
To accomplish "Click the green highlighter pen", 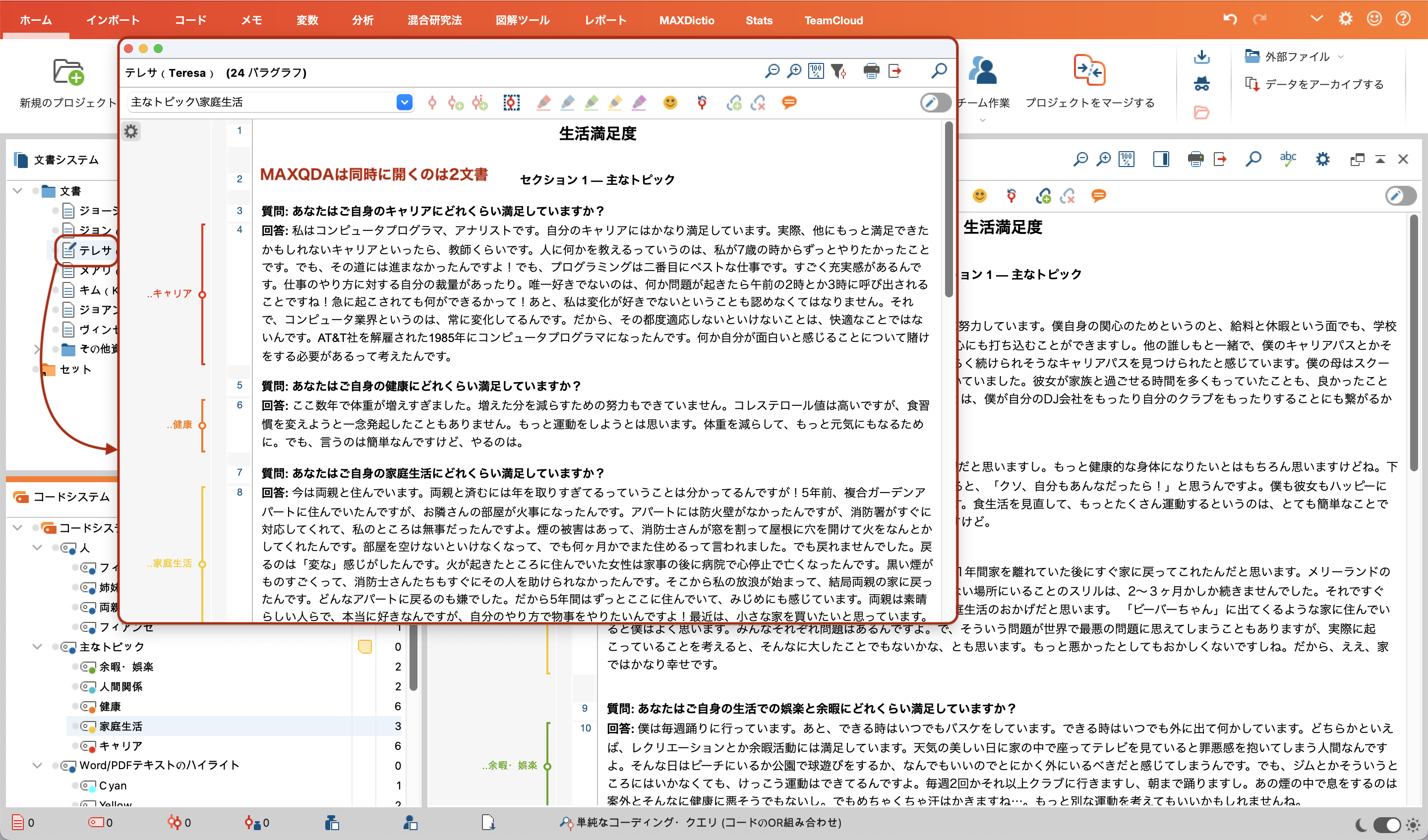I will click(592, 103).
